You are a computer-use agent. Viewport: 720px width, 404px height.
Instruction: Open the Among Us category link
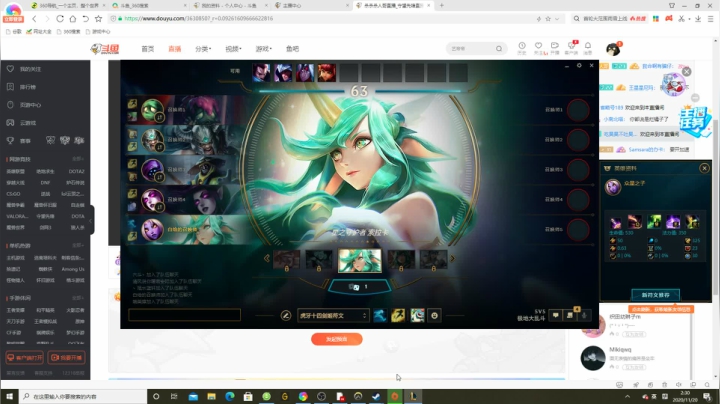point(73,269)
